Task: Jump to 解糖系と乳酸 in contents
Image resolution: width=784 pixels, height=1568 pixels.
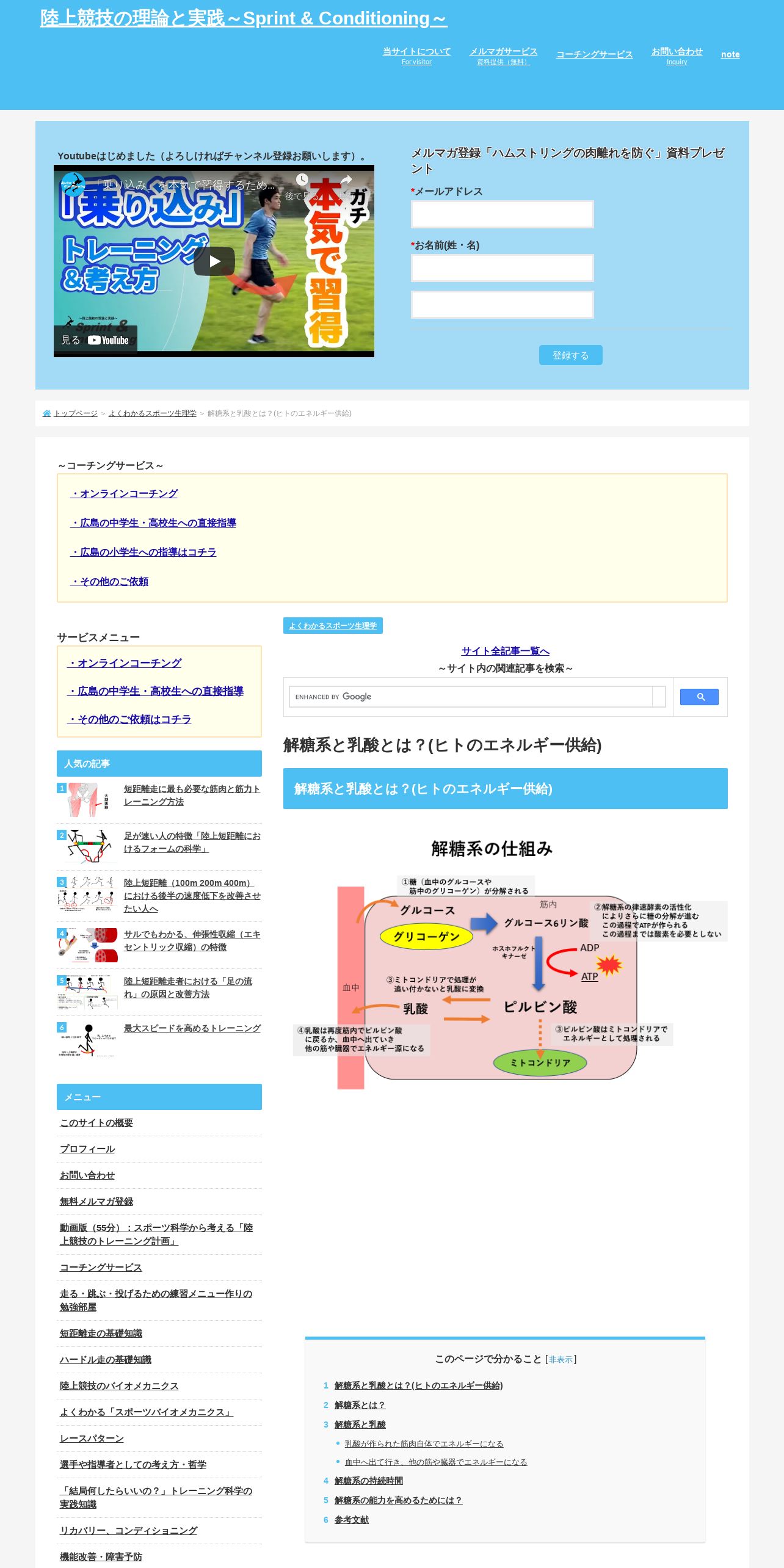Action: [x=360, y=1425]
